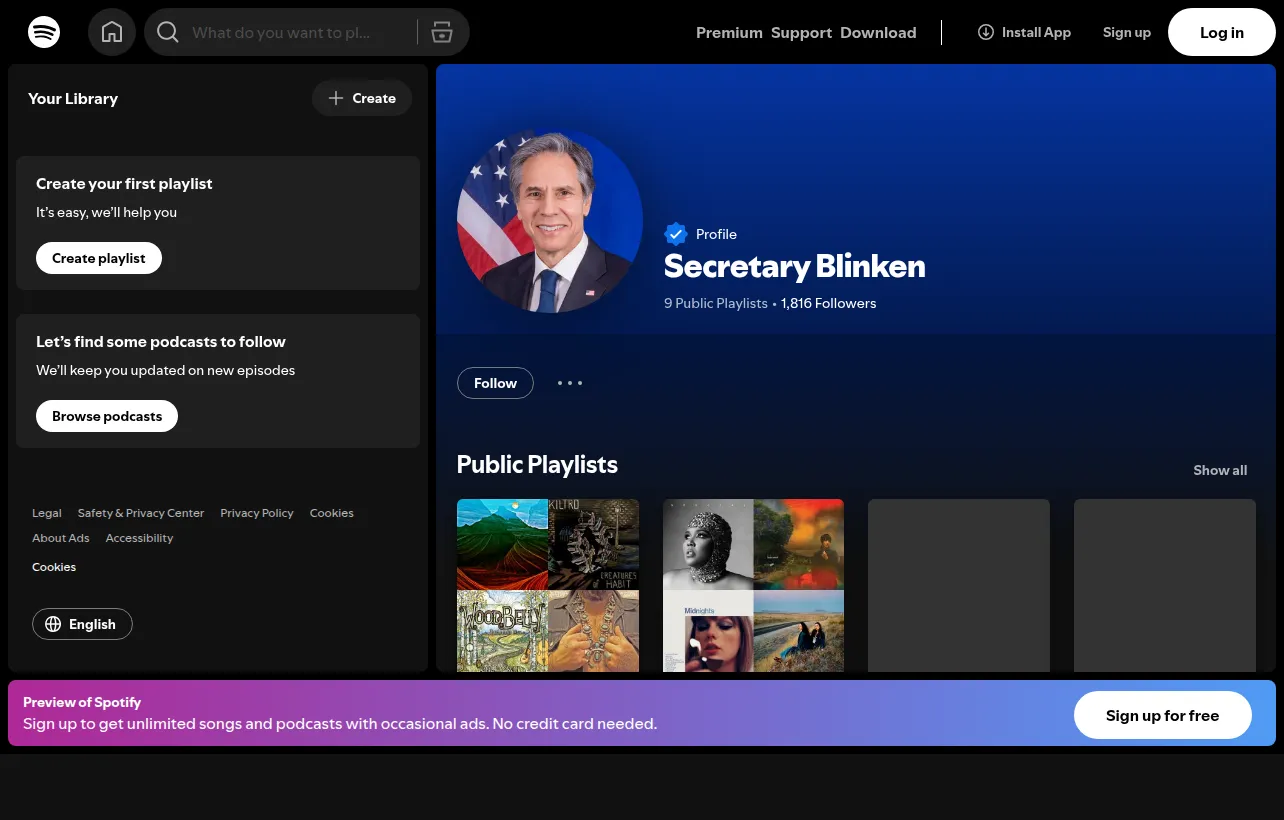Go to Home via house icon
This screenshot has height=820, width=1284.
click(x=112, y=32)
